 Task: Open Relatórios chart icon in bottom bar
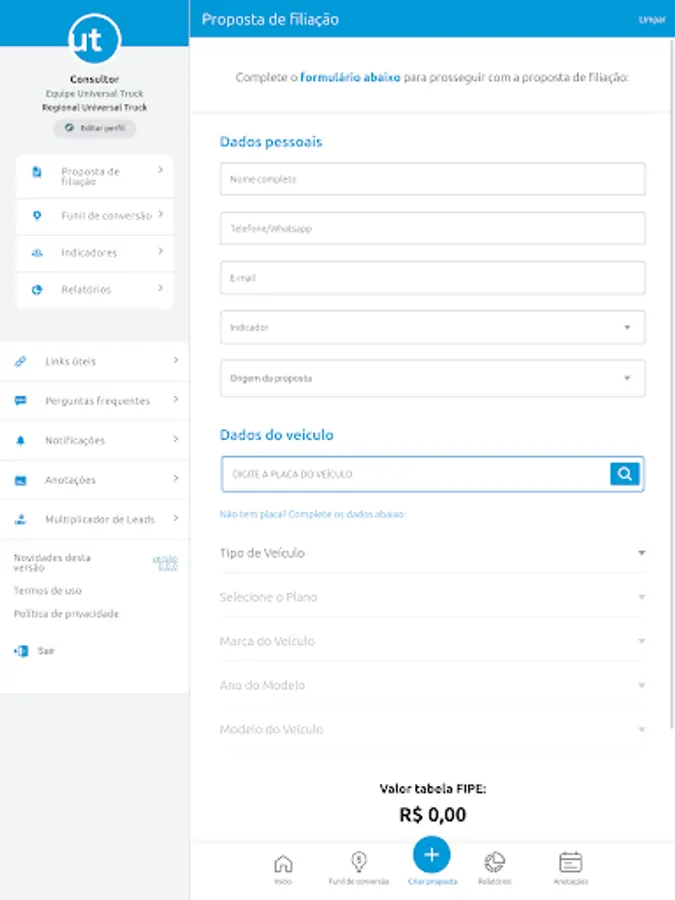494,864
